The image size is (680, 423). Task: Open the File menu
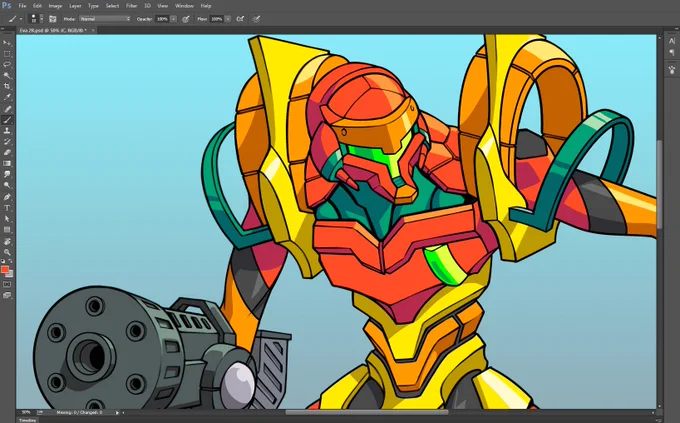(x=22, y=6)
